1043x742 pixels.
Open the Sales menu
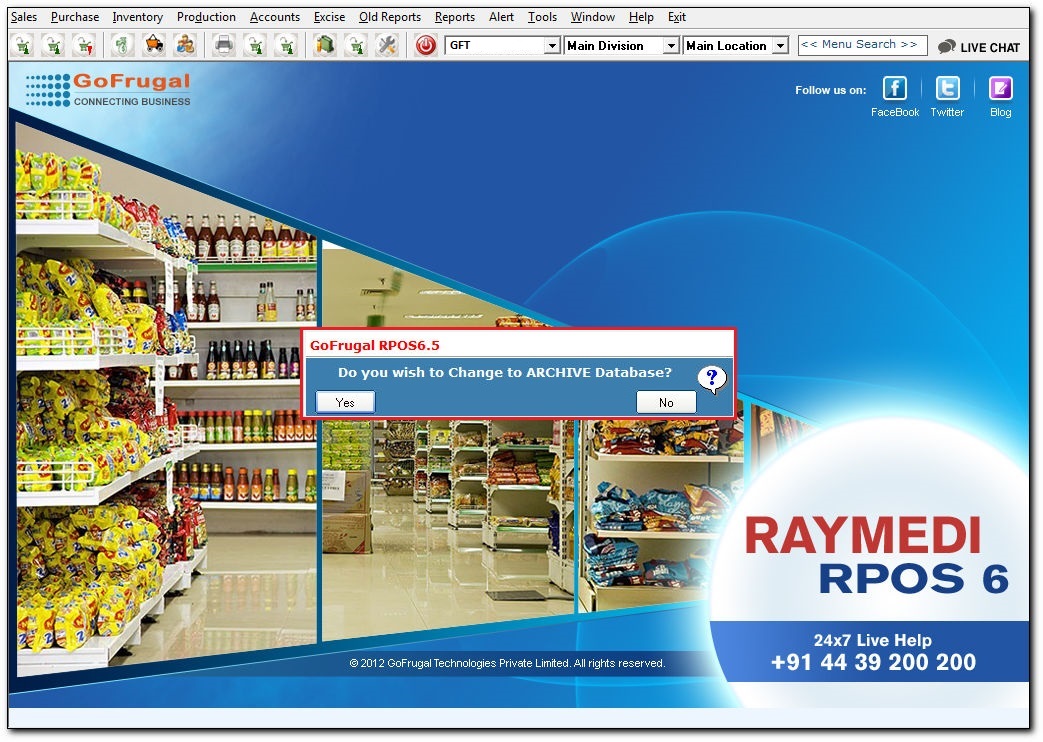point(24,17)
